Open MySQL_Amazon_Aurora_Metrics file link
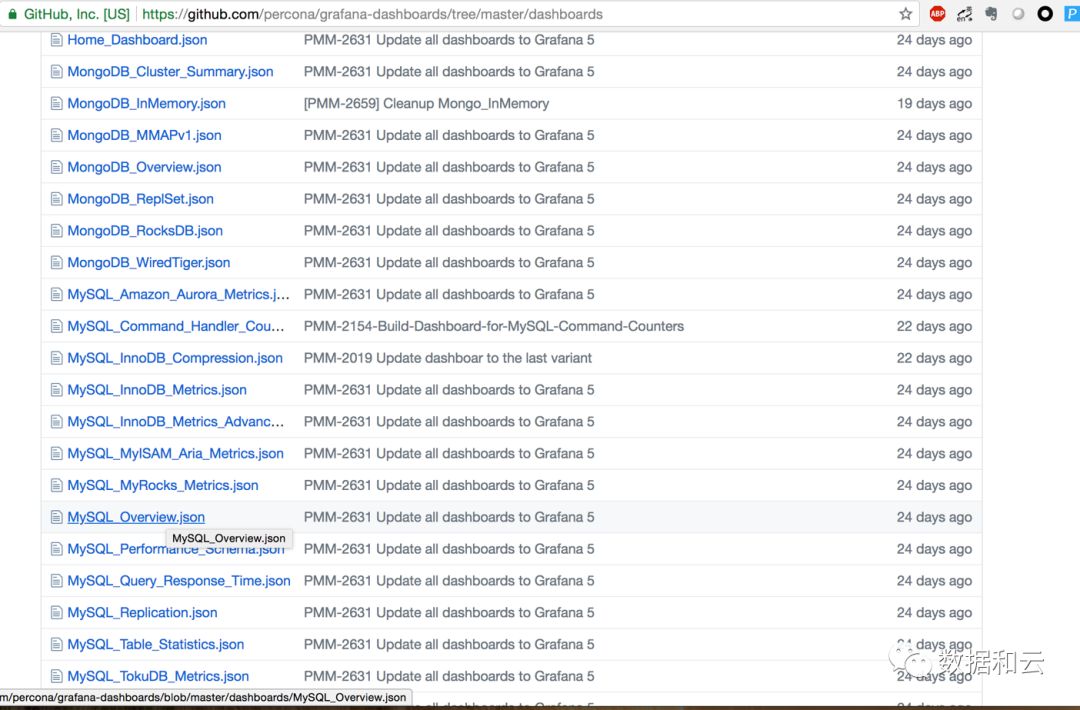The height and width of the screenshot is (710, 1080). (178, 295)
